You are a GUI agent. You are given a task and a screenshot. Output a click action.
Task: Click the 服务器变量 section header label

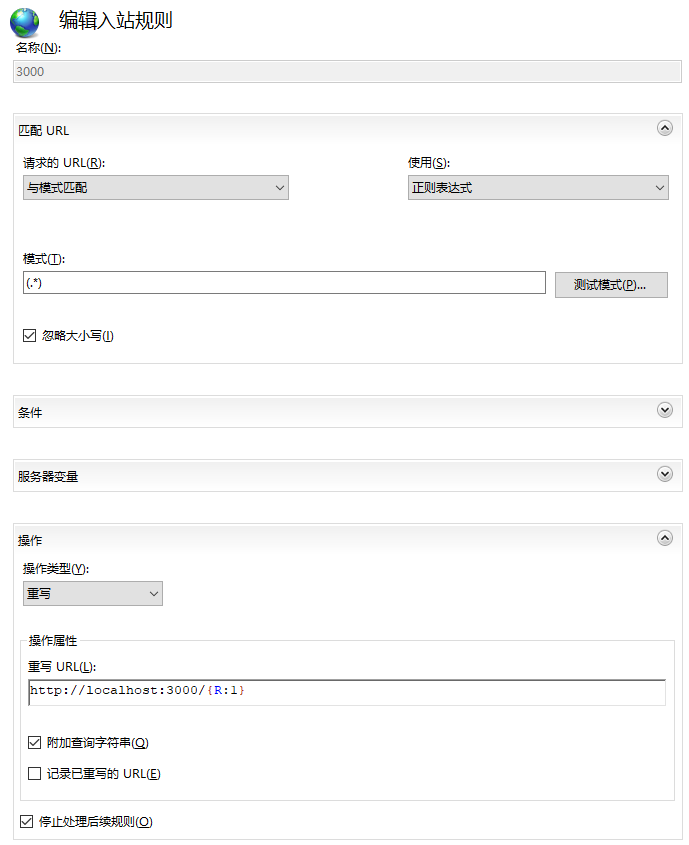pyautogui.click(x=48, y=476)
